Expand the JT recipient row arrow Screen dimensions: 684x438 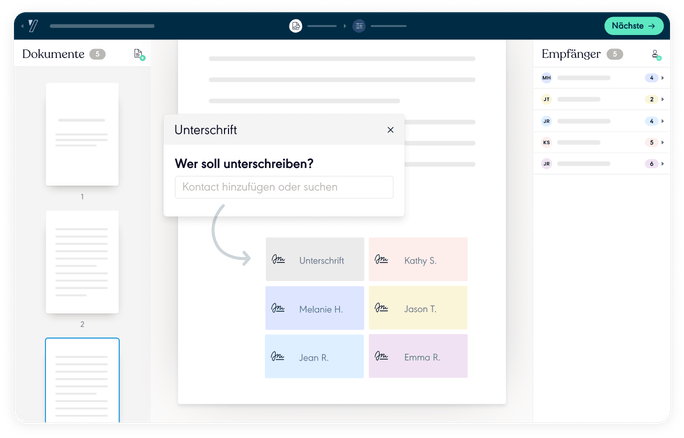(x=662, y=99)
